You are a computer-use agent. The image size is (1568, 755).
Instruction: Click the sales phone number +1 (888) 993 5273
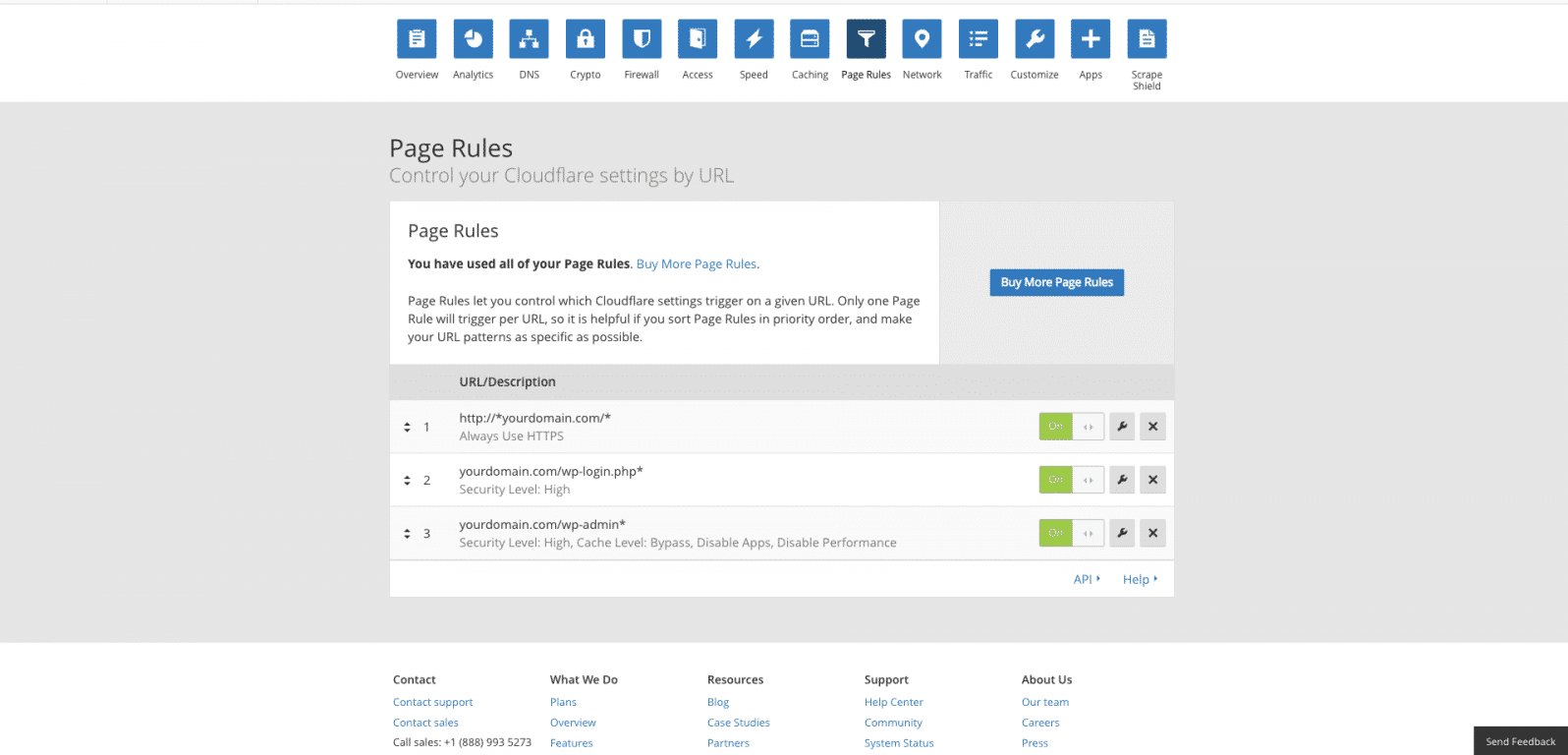coord(487,742)
